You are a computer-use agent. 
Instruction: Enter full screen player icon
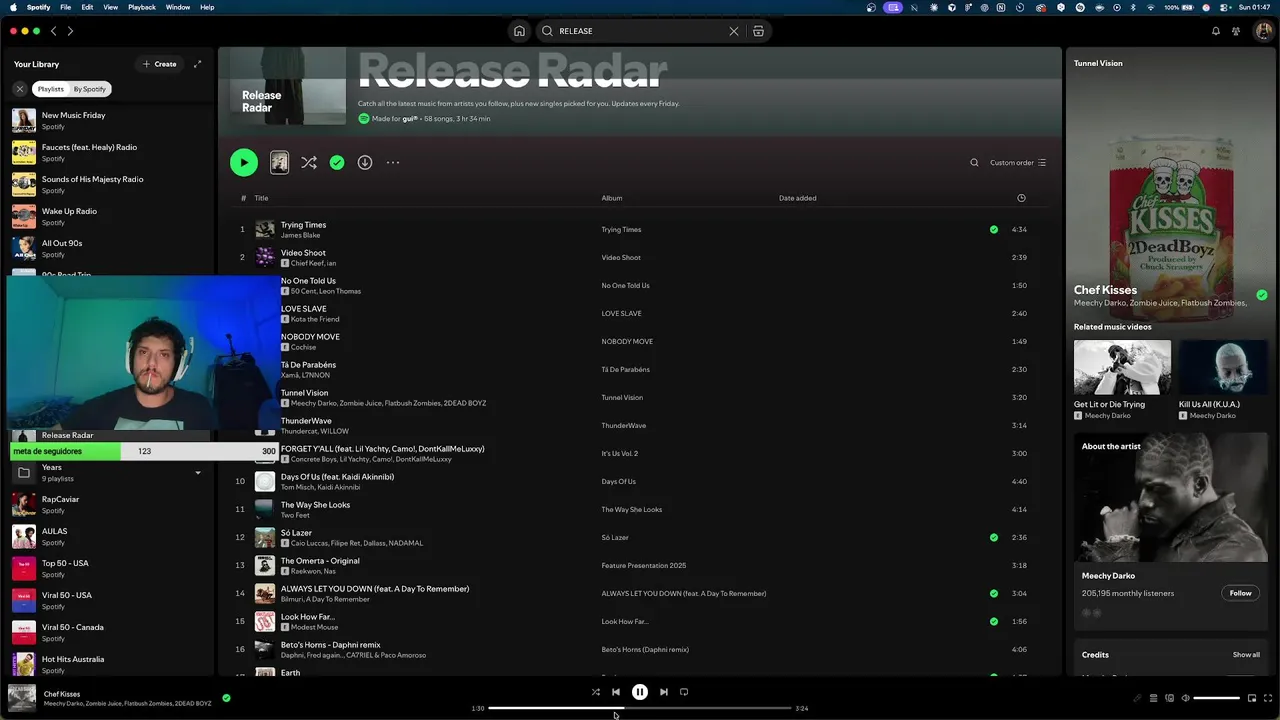click(x=1268, y=698)
